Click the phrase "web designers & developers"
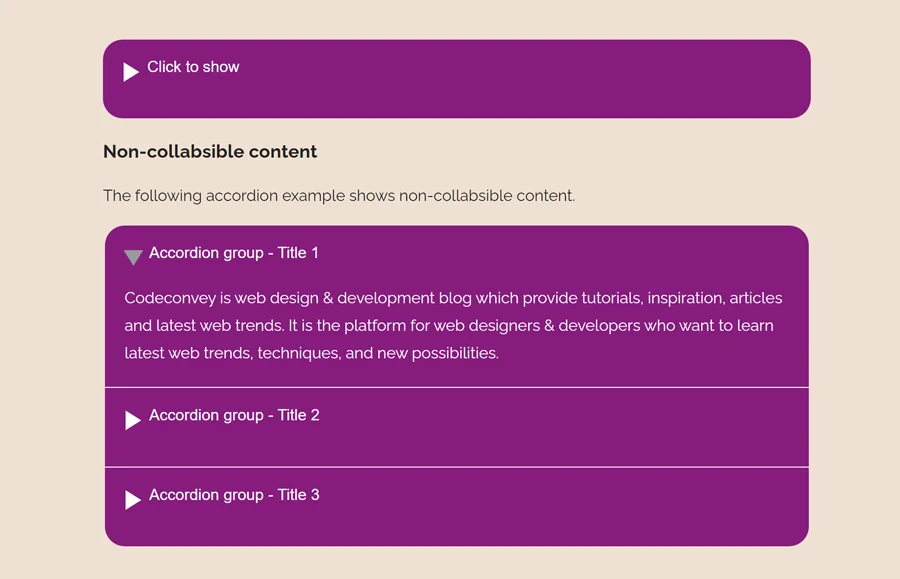The image size is (900, 579). (510, 326)
